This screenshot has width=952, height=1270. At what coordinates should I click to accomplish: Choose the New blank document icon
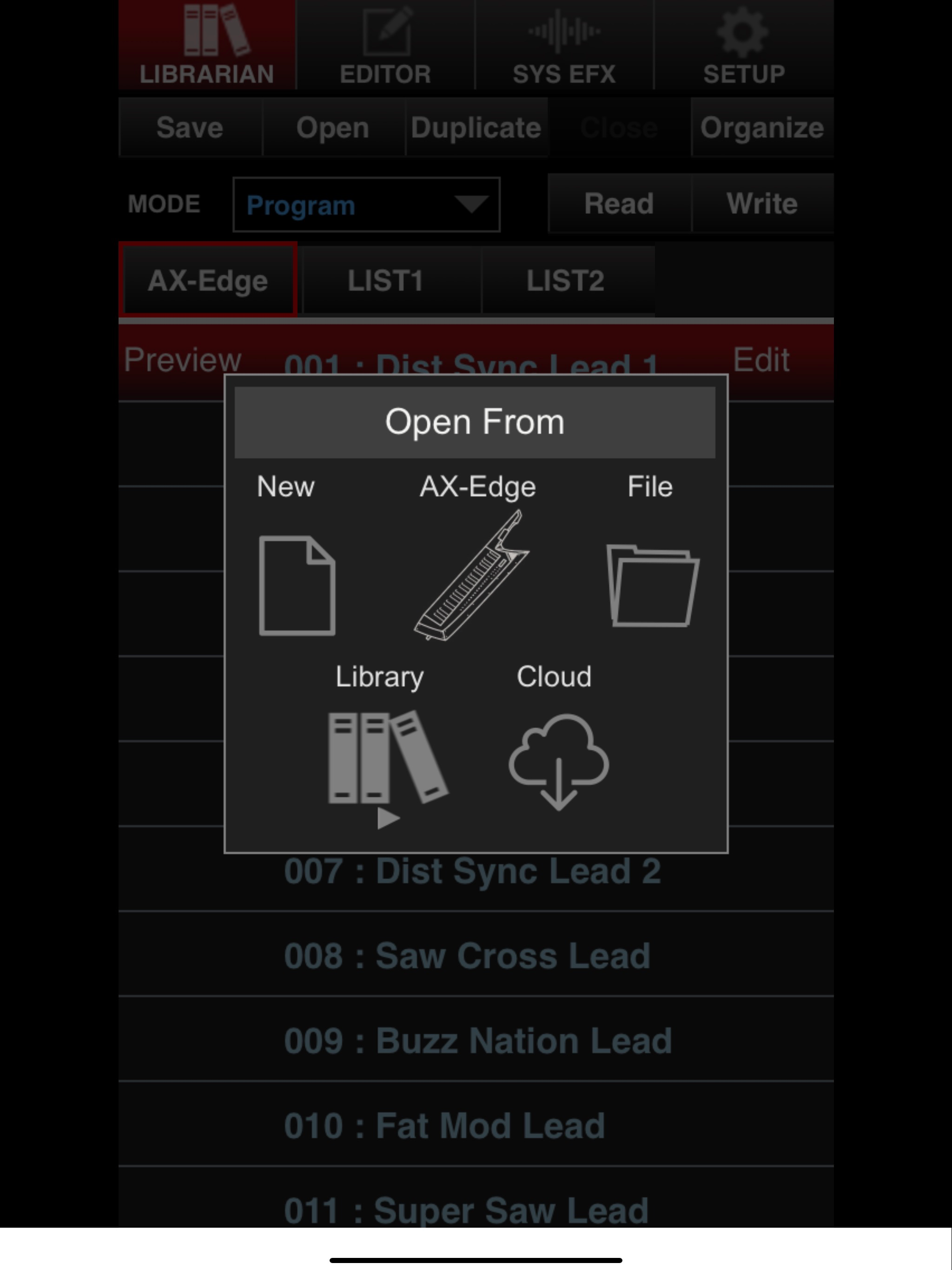[x=297, y=585]
